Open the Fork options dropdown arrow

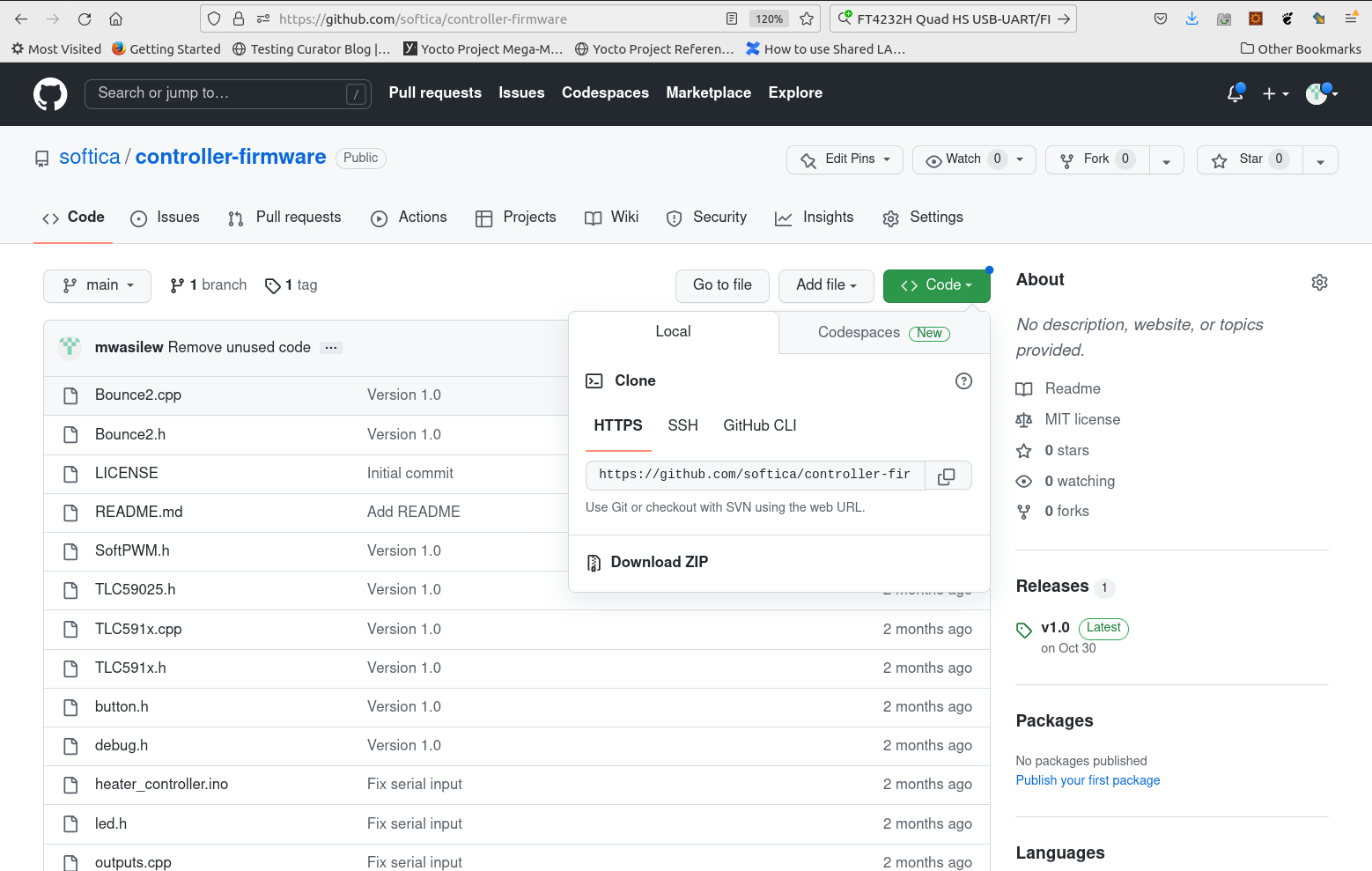click(1166, 160)
